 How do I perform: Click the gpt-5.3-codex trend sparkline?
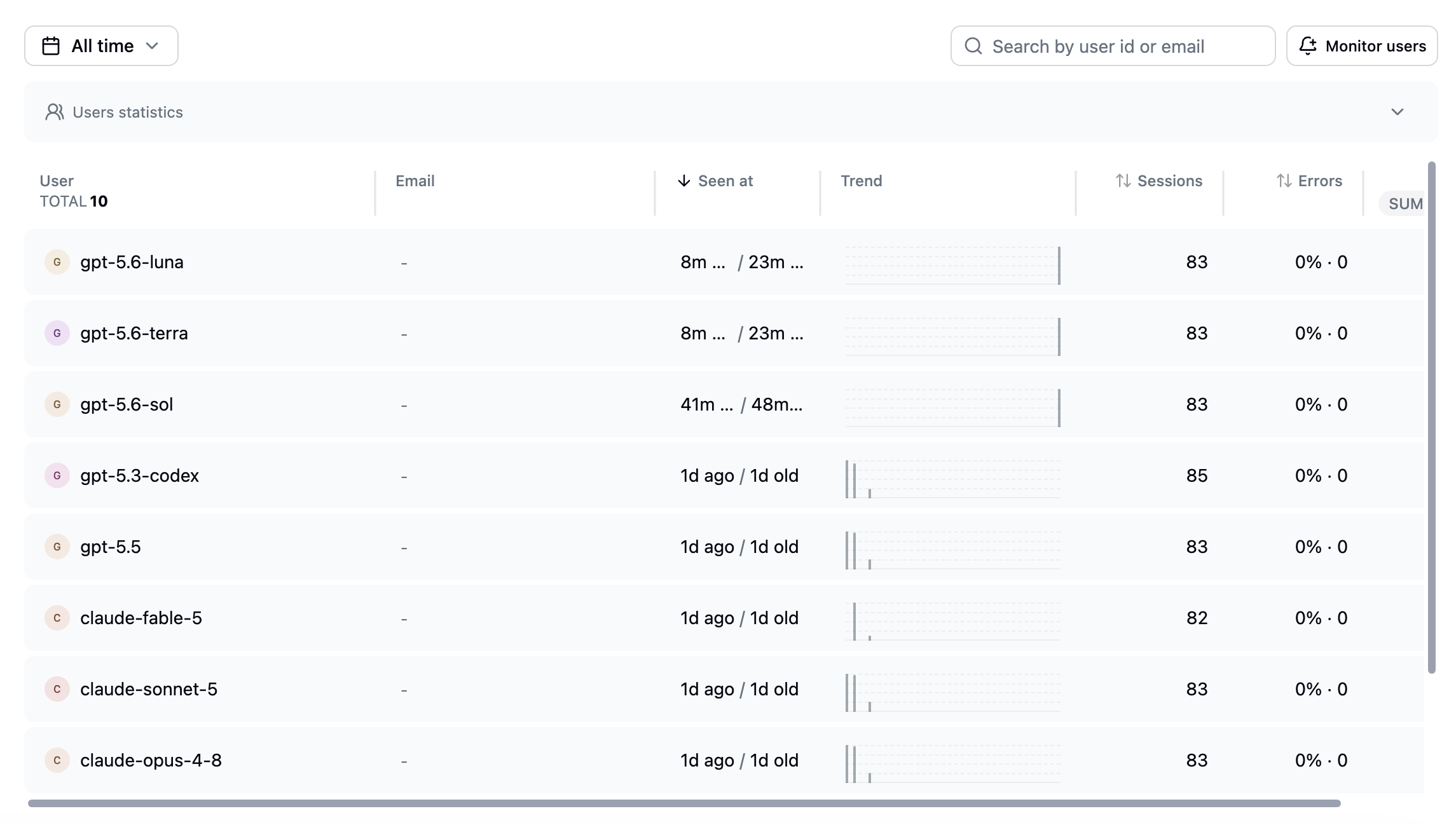[x=953, y=479]
